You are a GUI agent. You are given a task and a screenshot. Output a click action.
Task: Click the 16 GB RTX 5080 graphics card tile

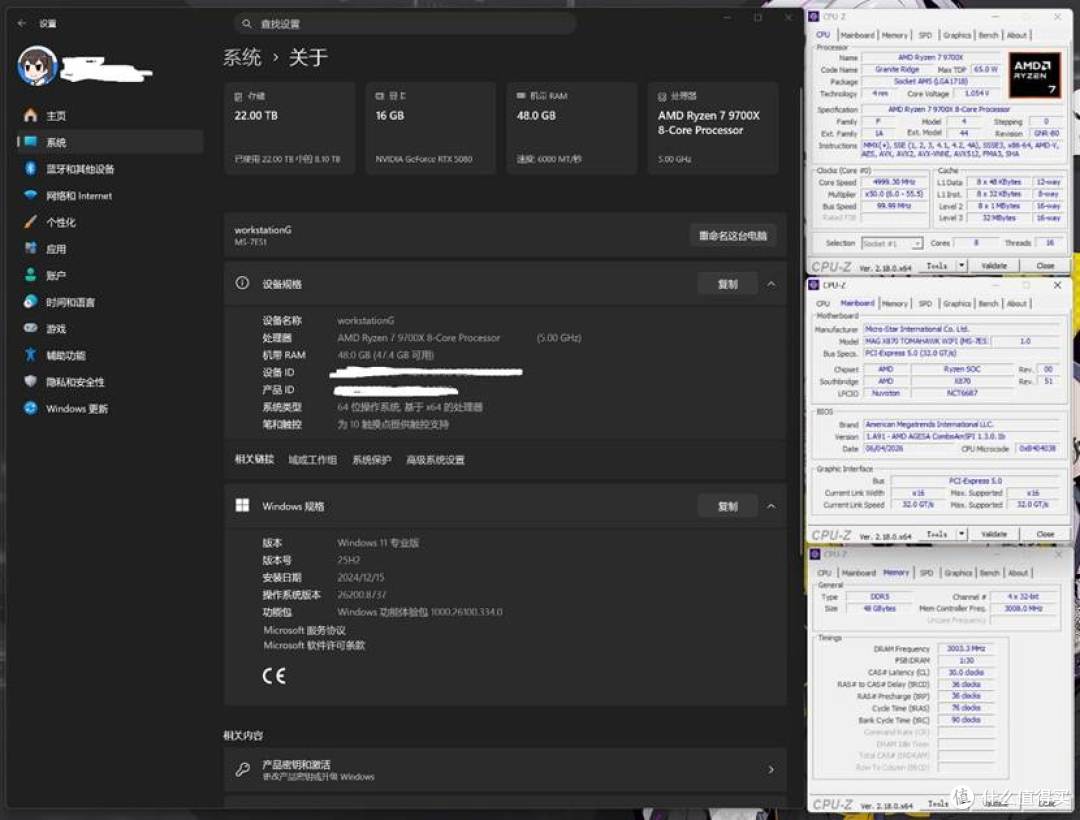[430, 128]
